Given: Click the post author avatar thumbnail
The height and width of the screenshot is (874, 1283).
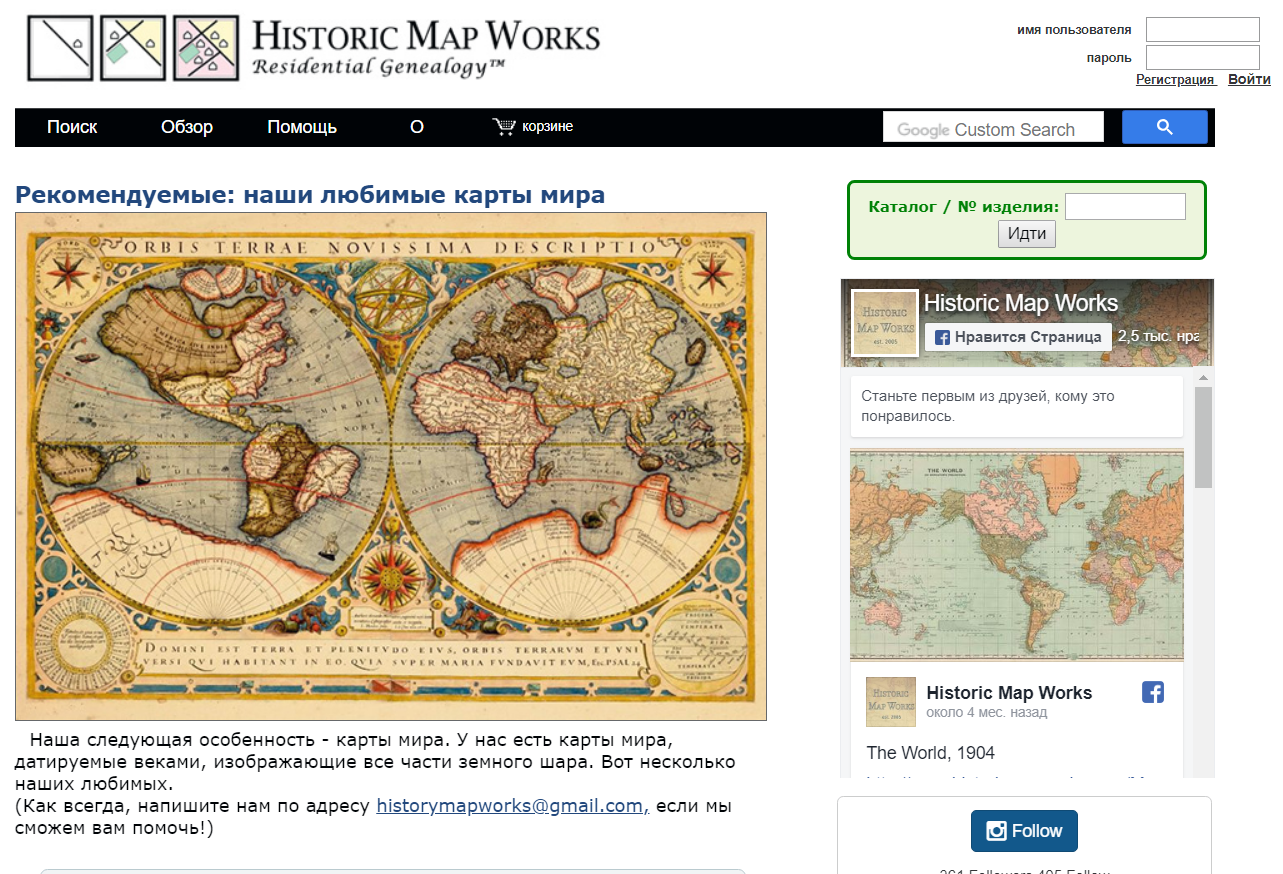Looking at the screenshot, I should [x=891, y=702].
